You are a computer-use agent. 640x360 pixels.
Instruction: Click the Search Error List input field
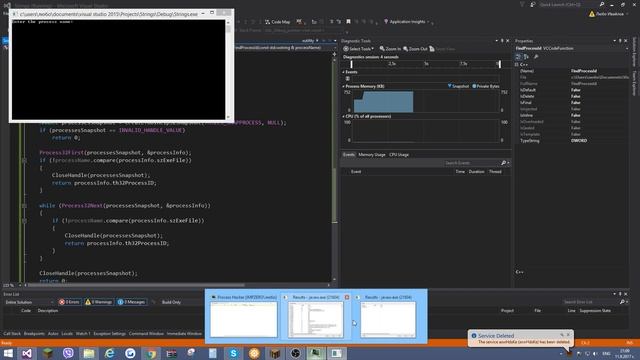point(590,302)
